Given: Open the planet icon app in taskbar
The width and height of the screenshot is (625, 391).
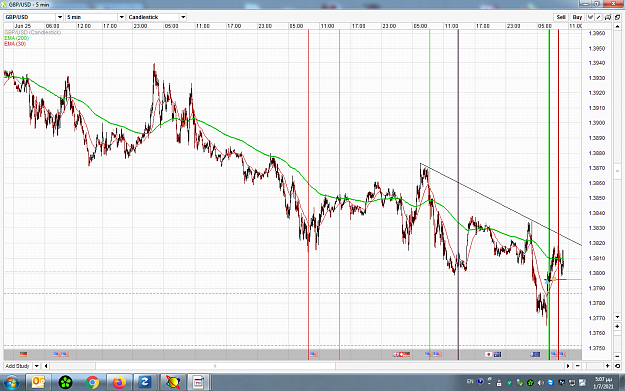Looking at the screenshot, I should [173, 383].
